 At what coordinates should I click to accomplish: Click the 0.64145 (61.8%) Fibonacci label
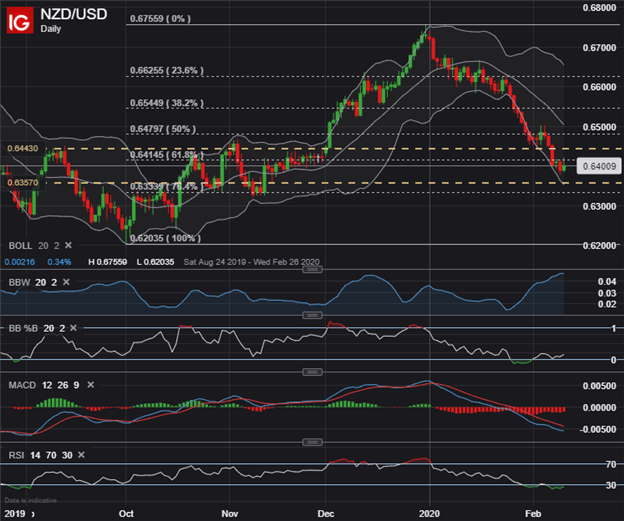pyautogui.click(x=167, y=155)
